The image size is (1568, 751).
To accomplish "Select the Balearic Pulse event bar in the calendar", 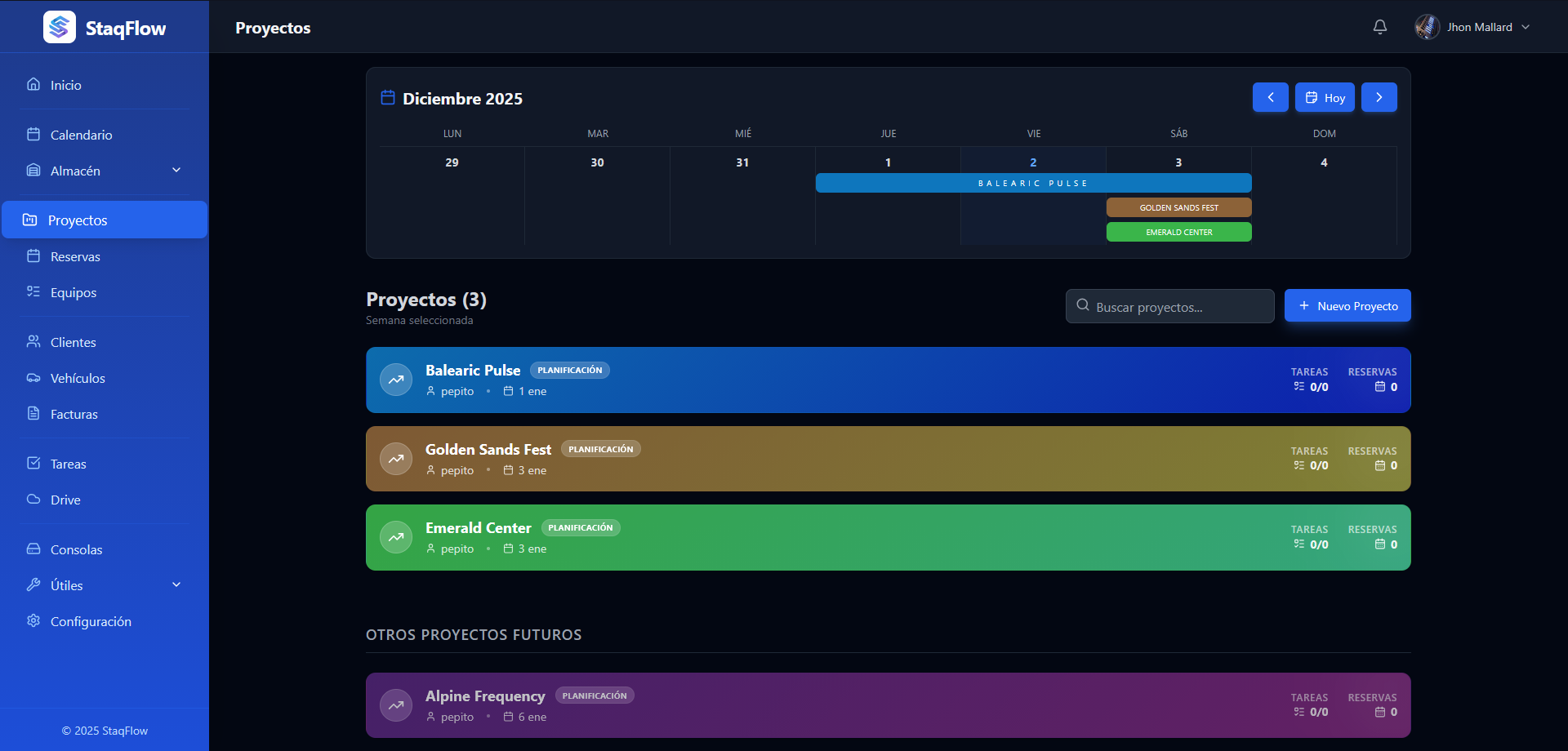I will tap(1032, 183).
